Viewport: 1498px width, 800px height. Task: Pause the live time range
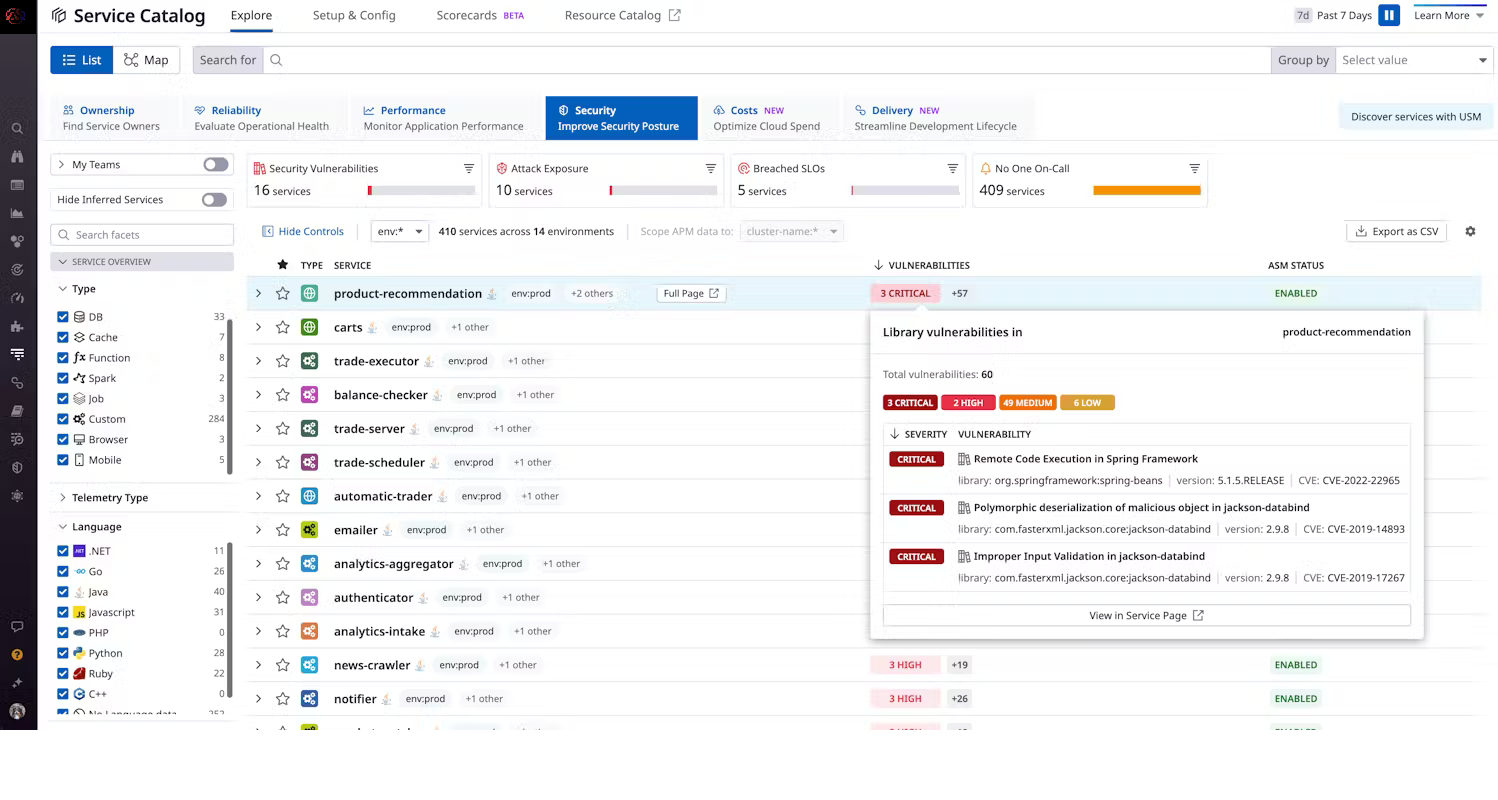coord(1389,15)
